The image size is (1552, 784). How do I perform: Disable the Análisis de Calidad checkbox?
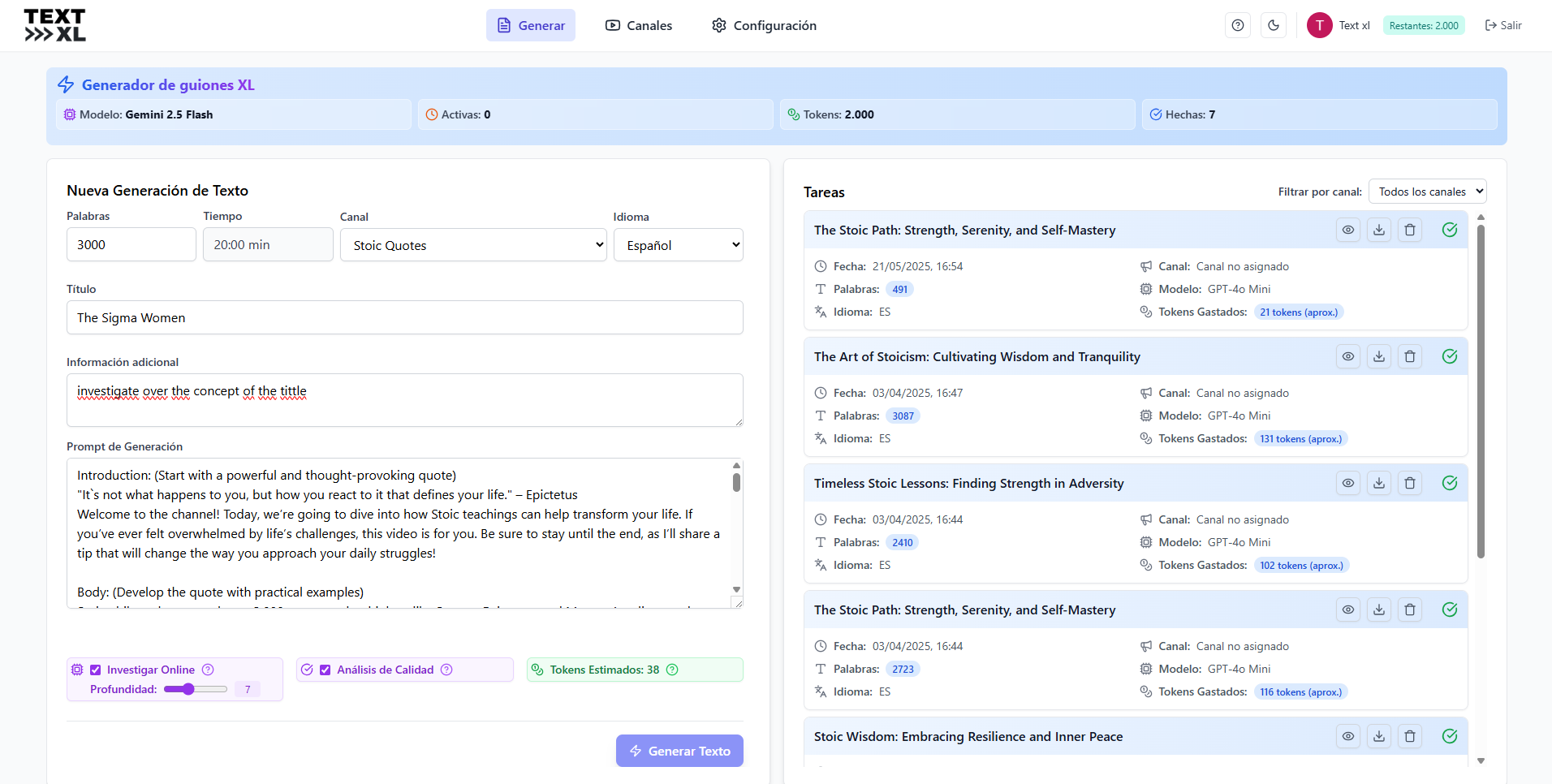click(325, 670)
